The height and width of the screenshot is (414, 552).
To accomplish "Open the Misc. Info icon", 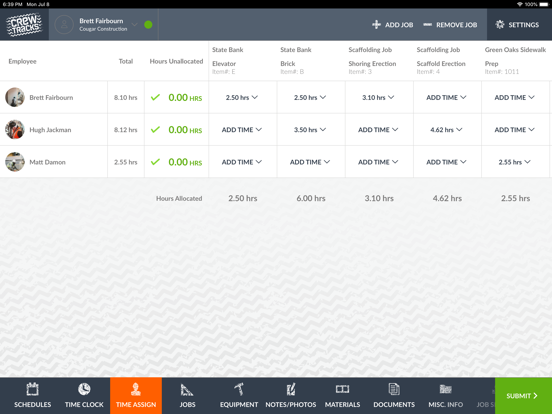I will [x=445, y=389].
